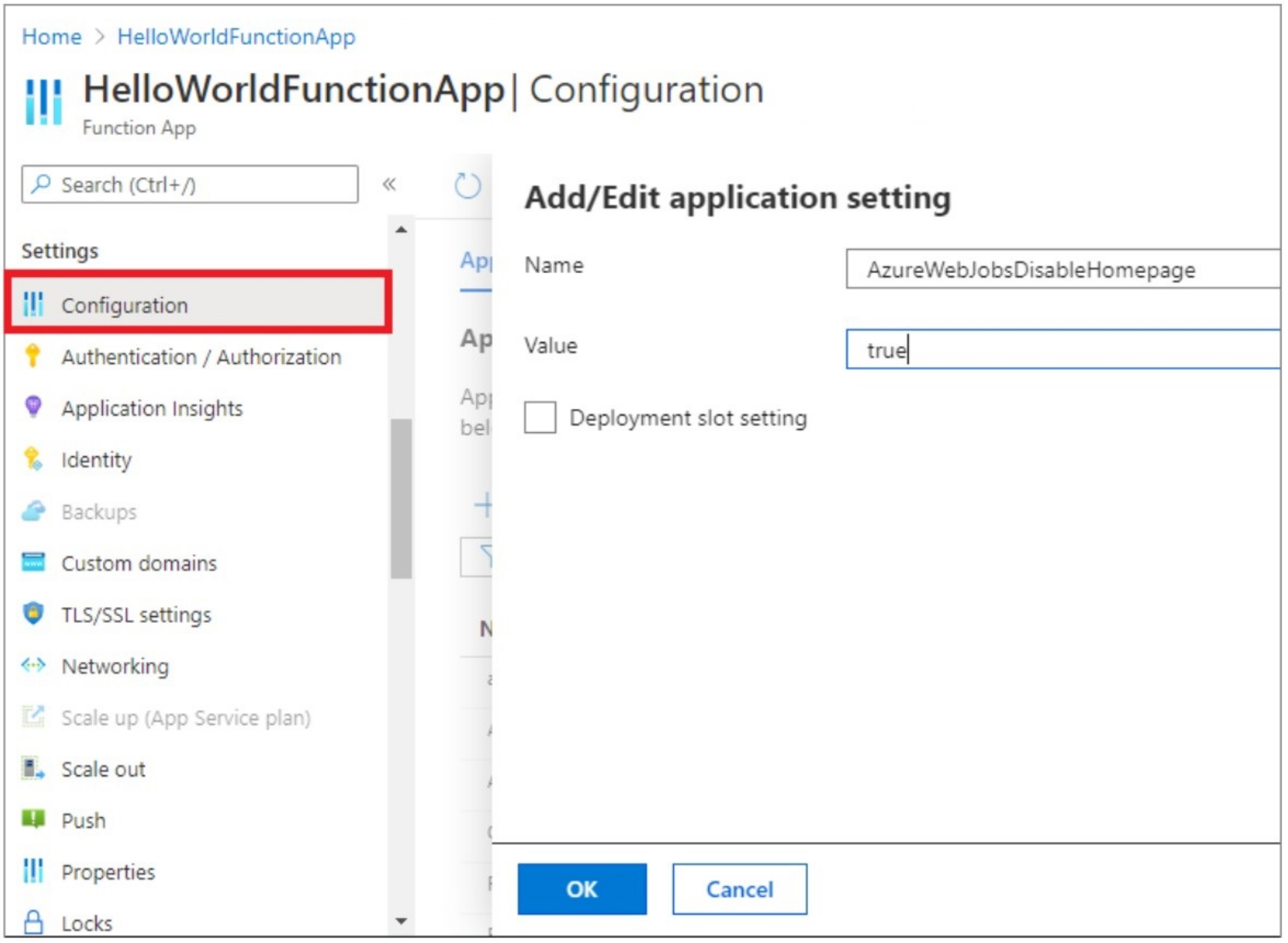Enable the Deployment slot setting checkbox
1288x943 pixels.
pyautogui.click(x=540, y=418)
